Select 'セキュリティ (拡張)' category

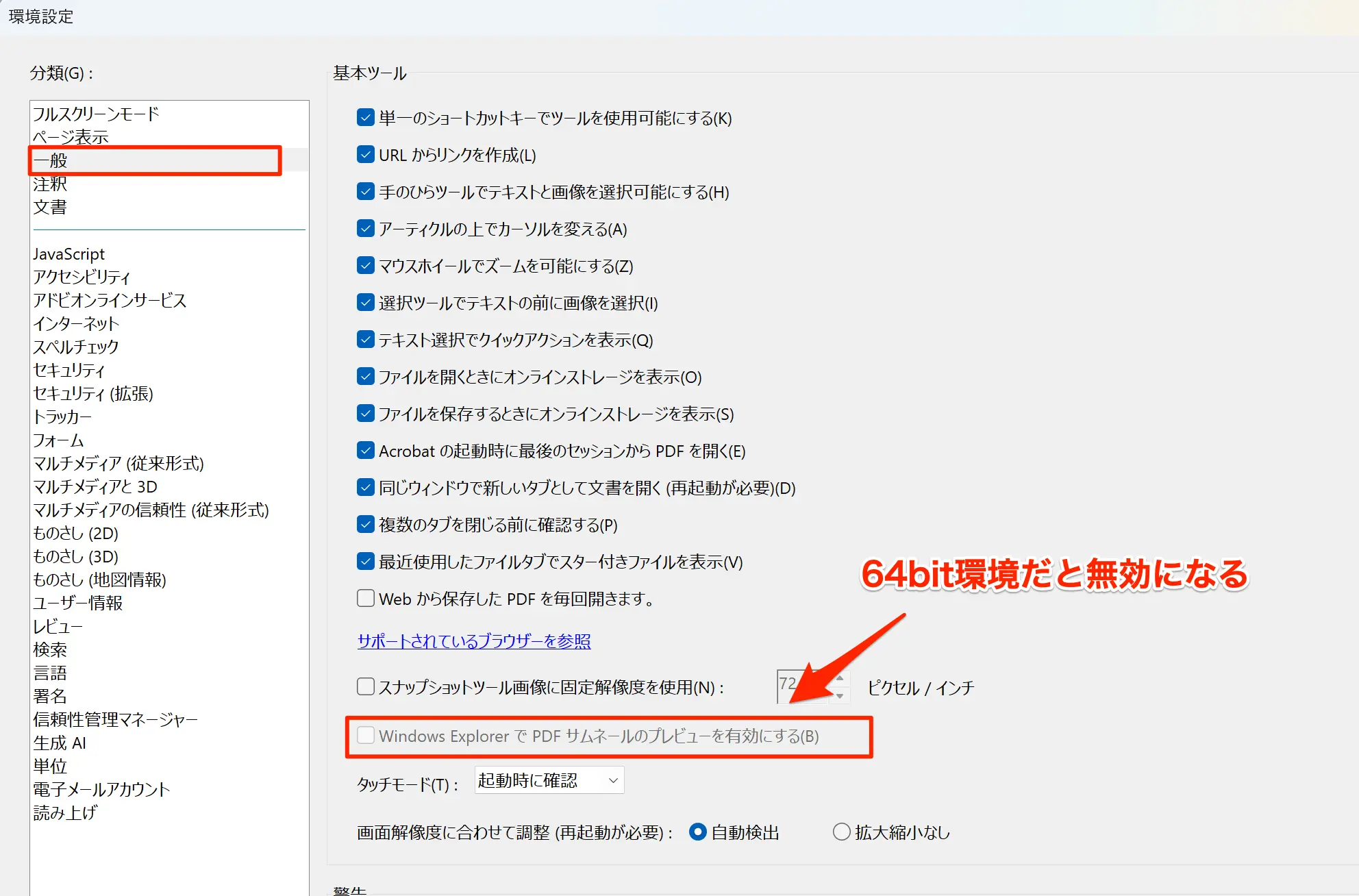[x=93, y=393]
